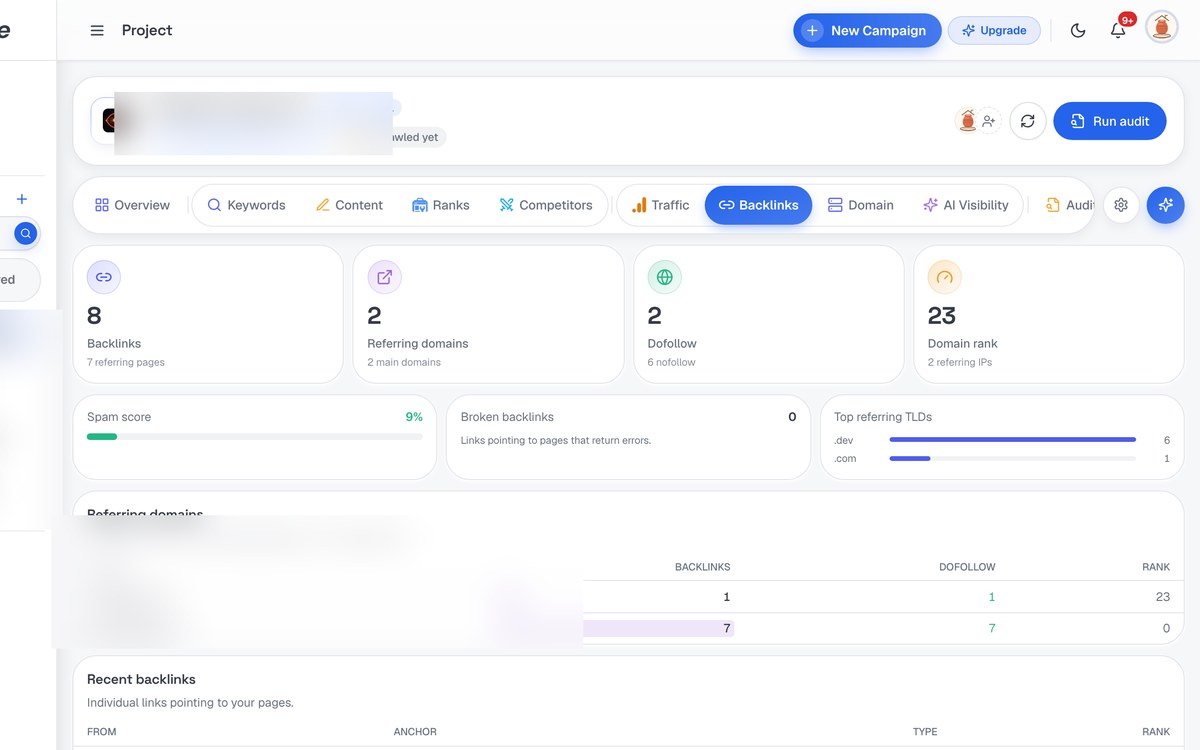This screenshot has height=750, width=1200.
Task: Click the '2 main domains' text
Action: point(404,362)
